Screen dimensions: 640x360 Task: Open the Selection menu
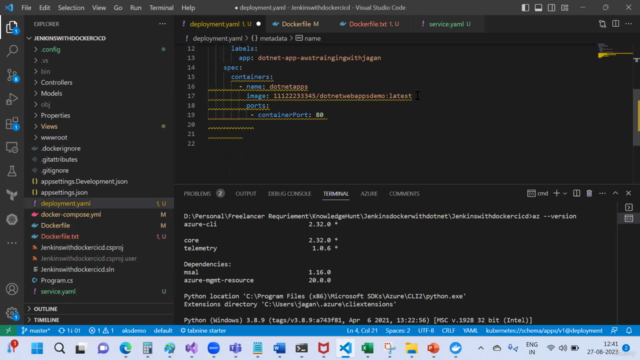tap(71, 8)
